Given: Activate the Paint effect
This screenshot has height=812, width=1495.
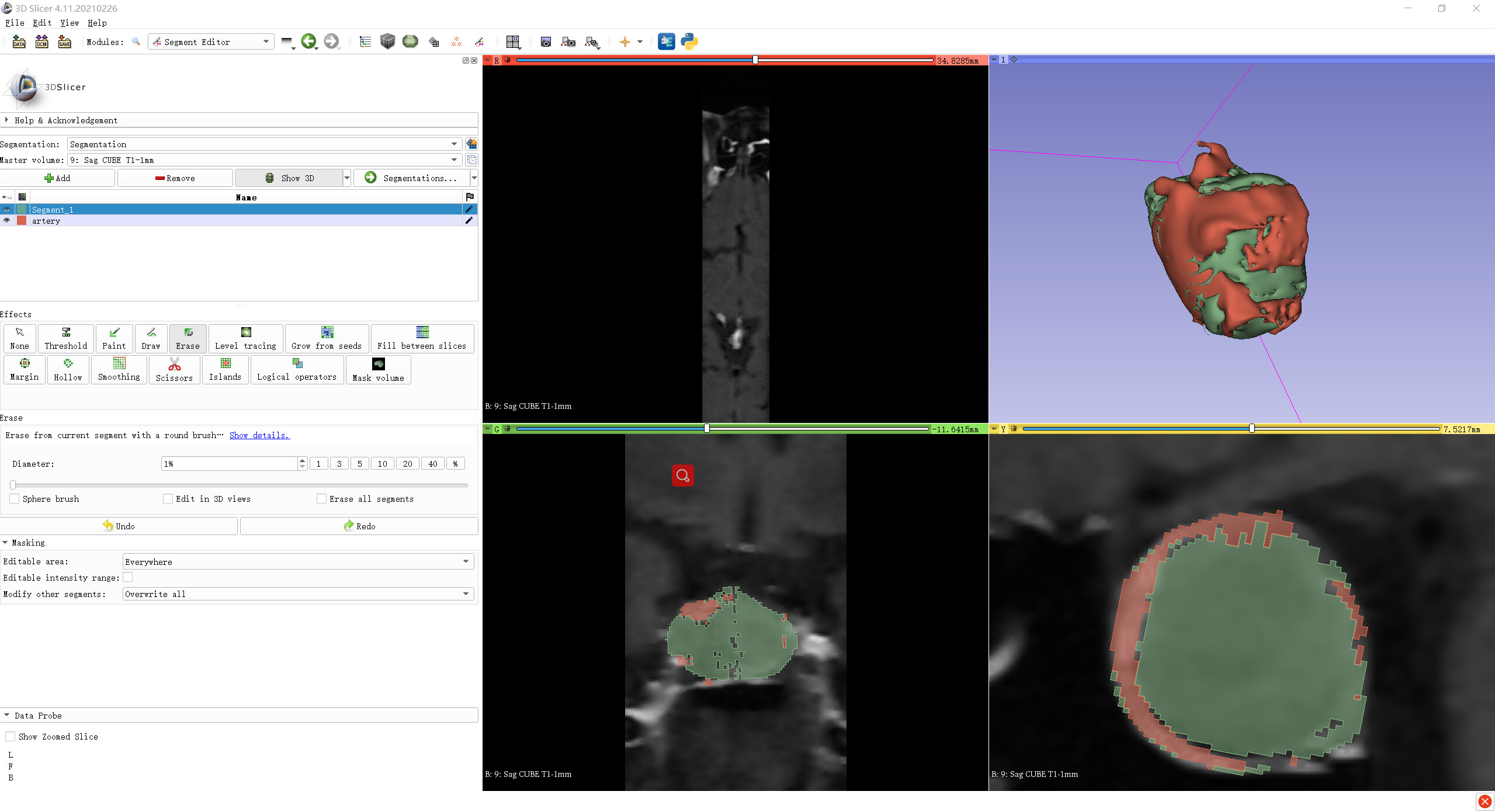Looking at the screenshot, I should [114, 338].
